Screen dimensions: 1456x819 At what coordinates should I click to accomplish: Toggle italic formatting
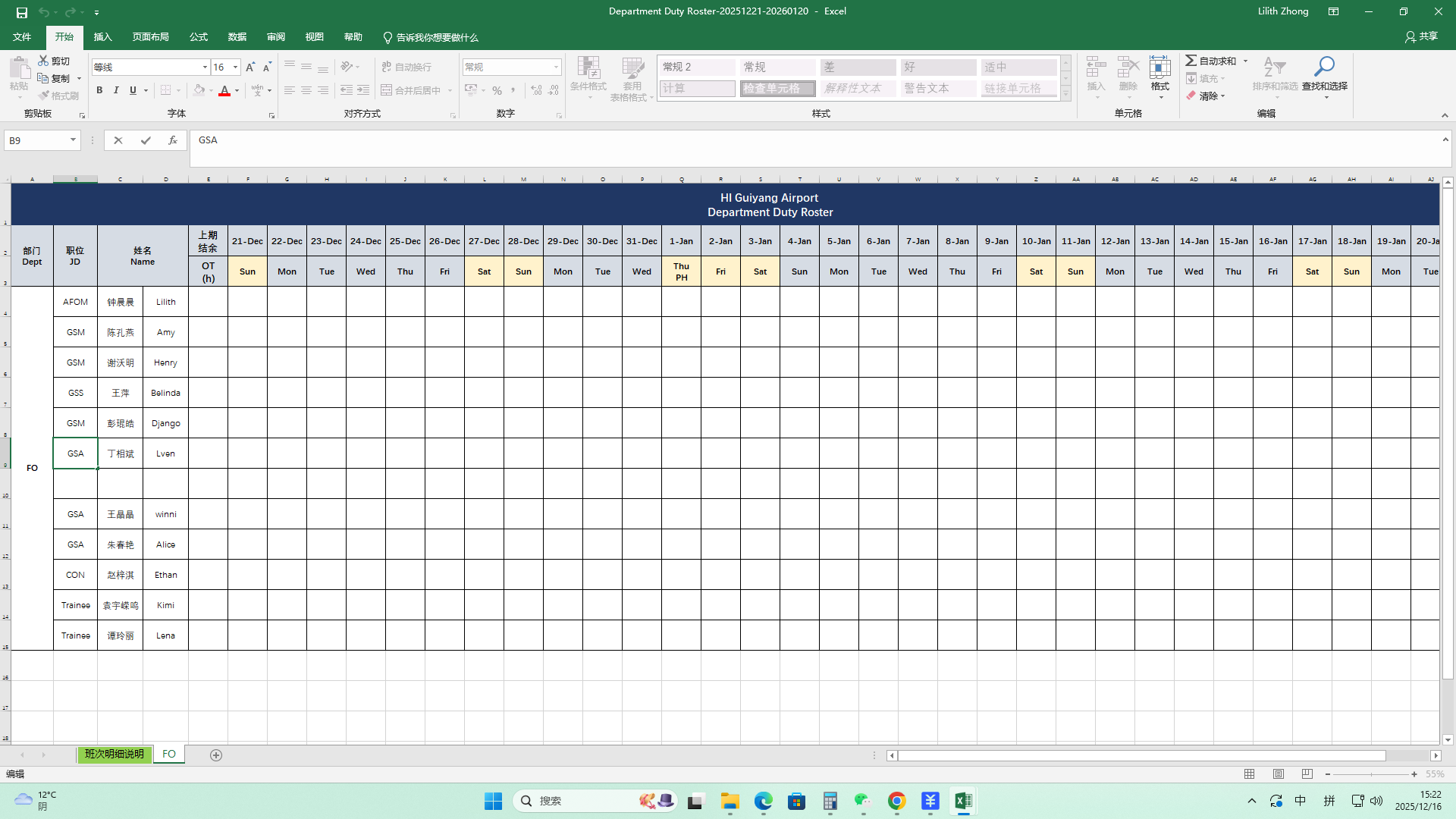pyautogui.click(x=116, y=90)
